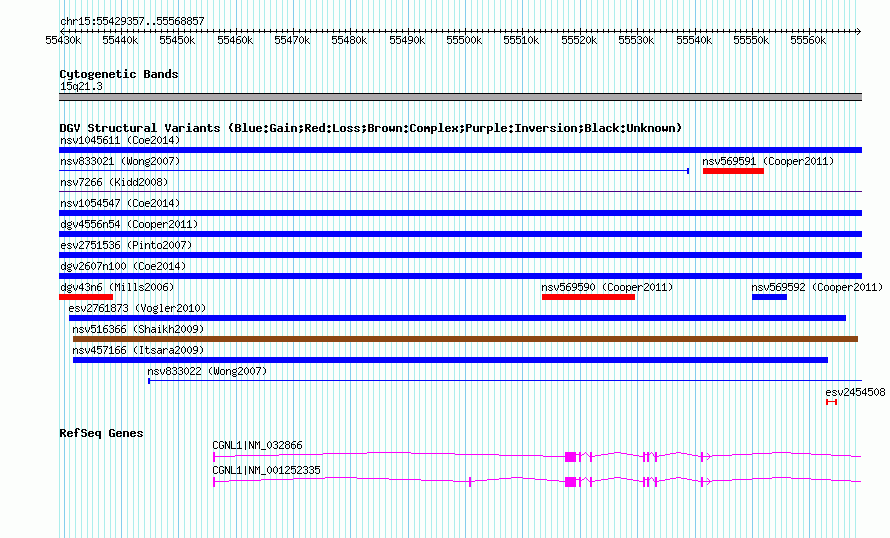Click the red nsv569591 loss bar
The height and width of the screenshot is (538, 890).
click(x=733, y=171)
